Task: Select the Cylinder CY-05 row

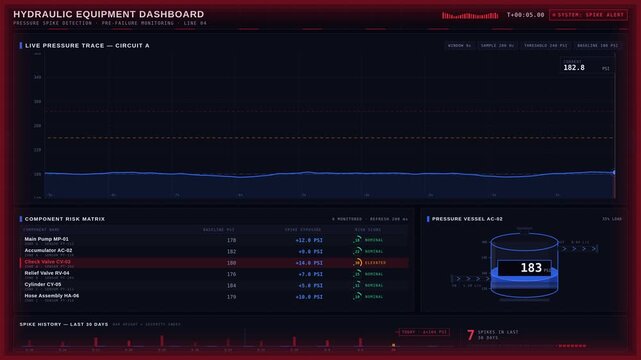Action: (214, 286)
